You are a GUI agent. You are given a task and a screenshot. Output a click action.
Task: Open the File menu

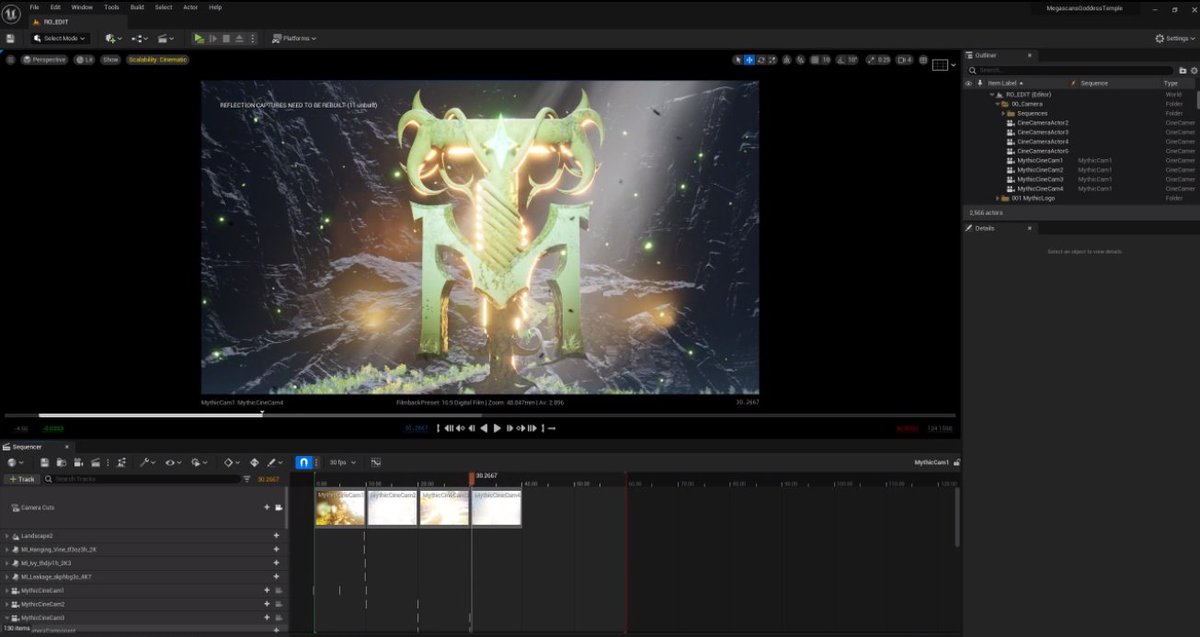pyautogui.click(x=34, y=7)
